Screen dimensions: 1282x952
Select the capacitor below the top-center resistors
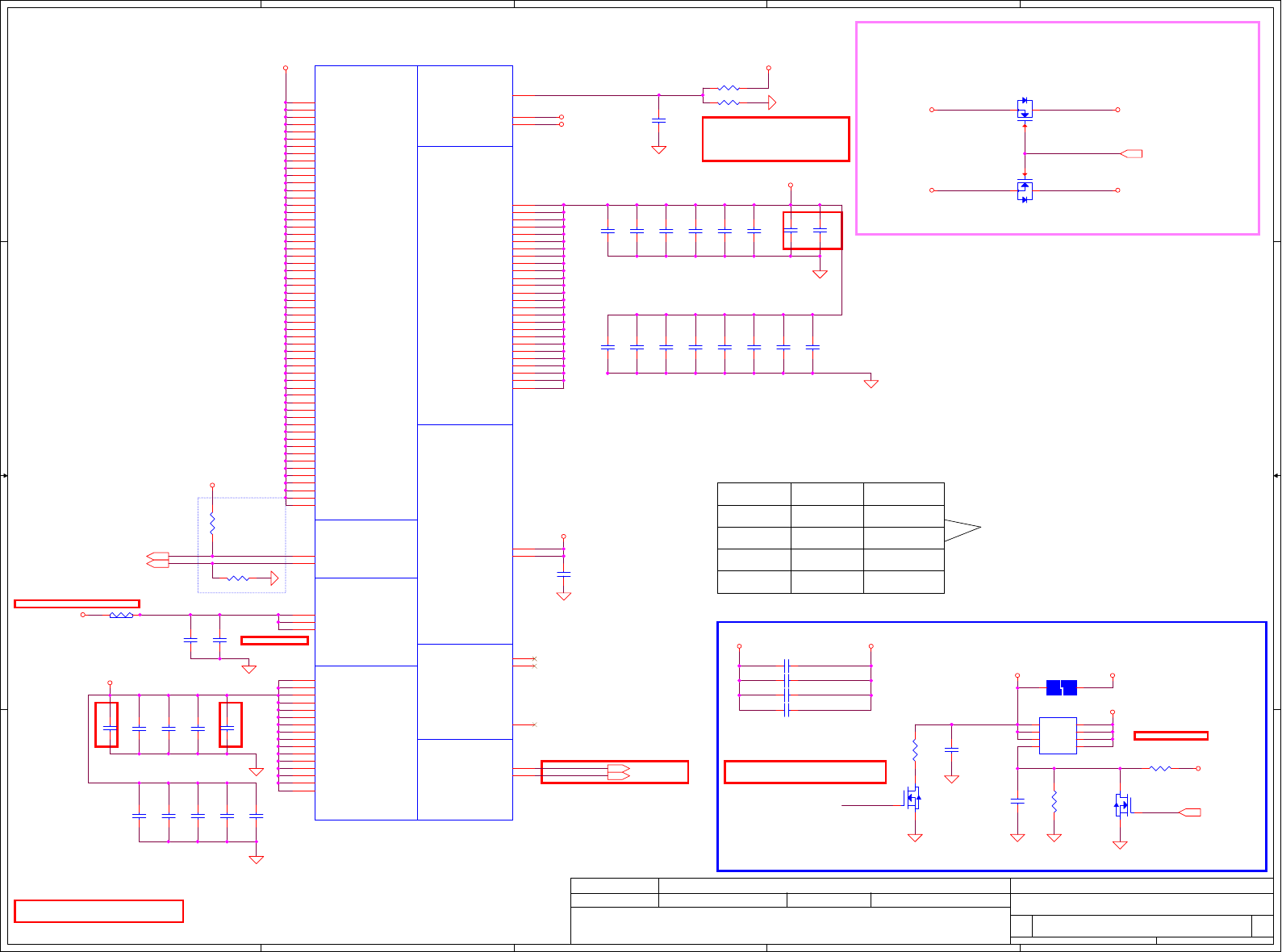click(x=658, y=120)
